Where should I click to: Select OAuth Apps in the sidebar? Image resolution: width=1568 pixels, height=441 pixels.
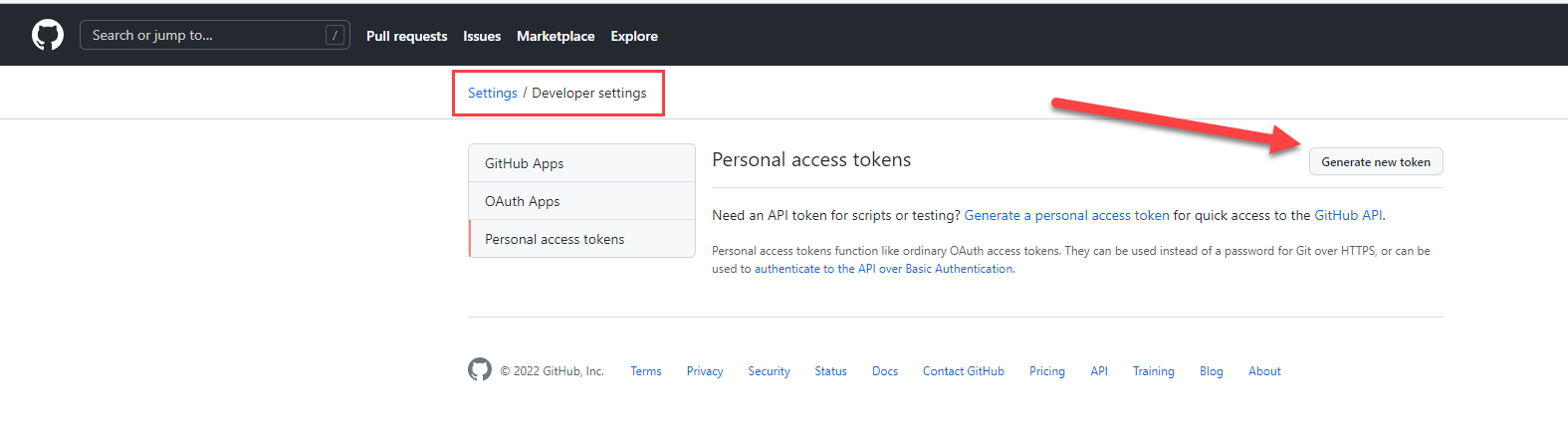click(x=523, y=201)
